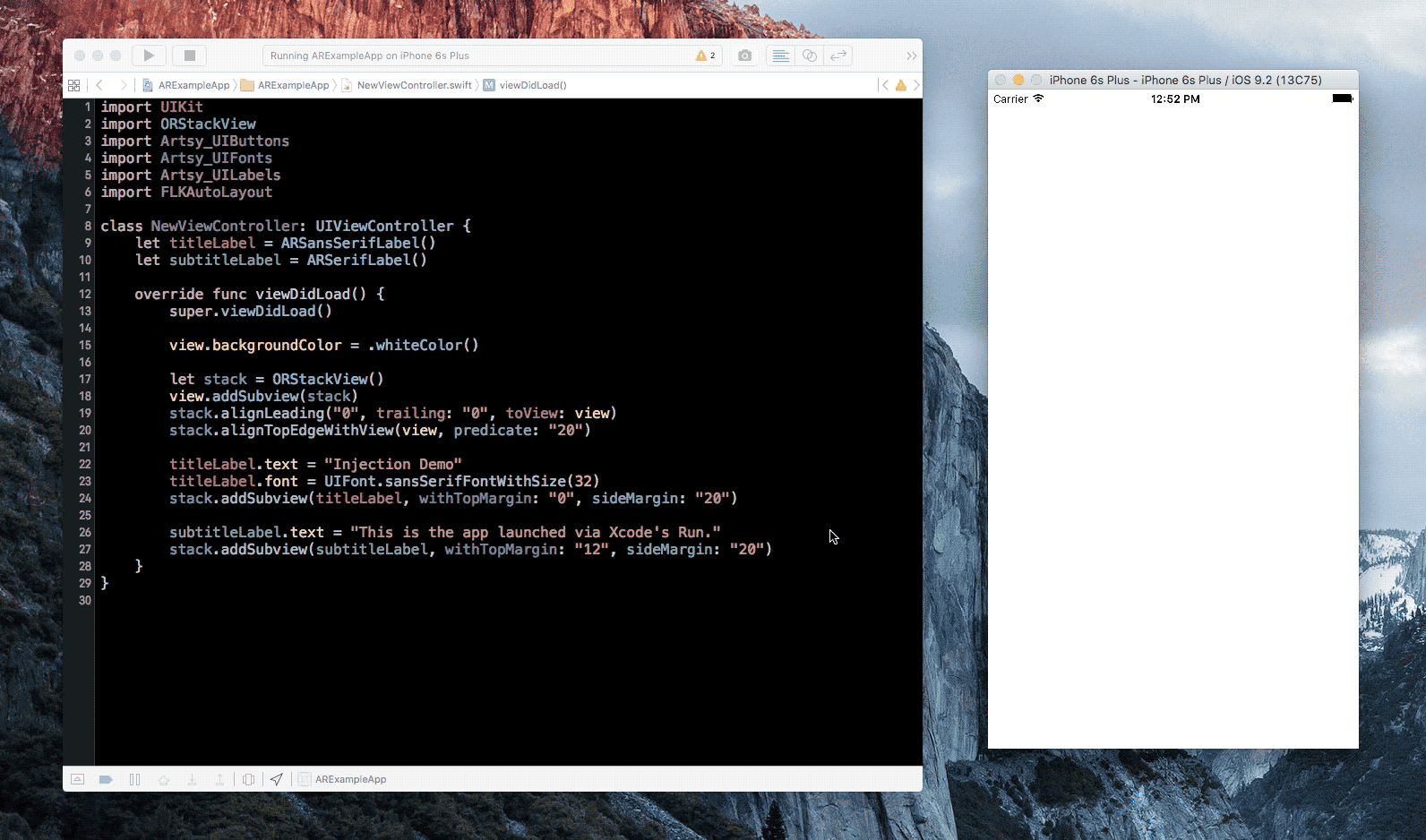The image size is (1426, 840).
Task: Switch to the Standard editor
Action: click(x=780, y=56)
